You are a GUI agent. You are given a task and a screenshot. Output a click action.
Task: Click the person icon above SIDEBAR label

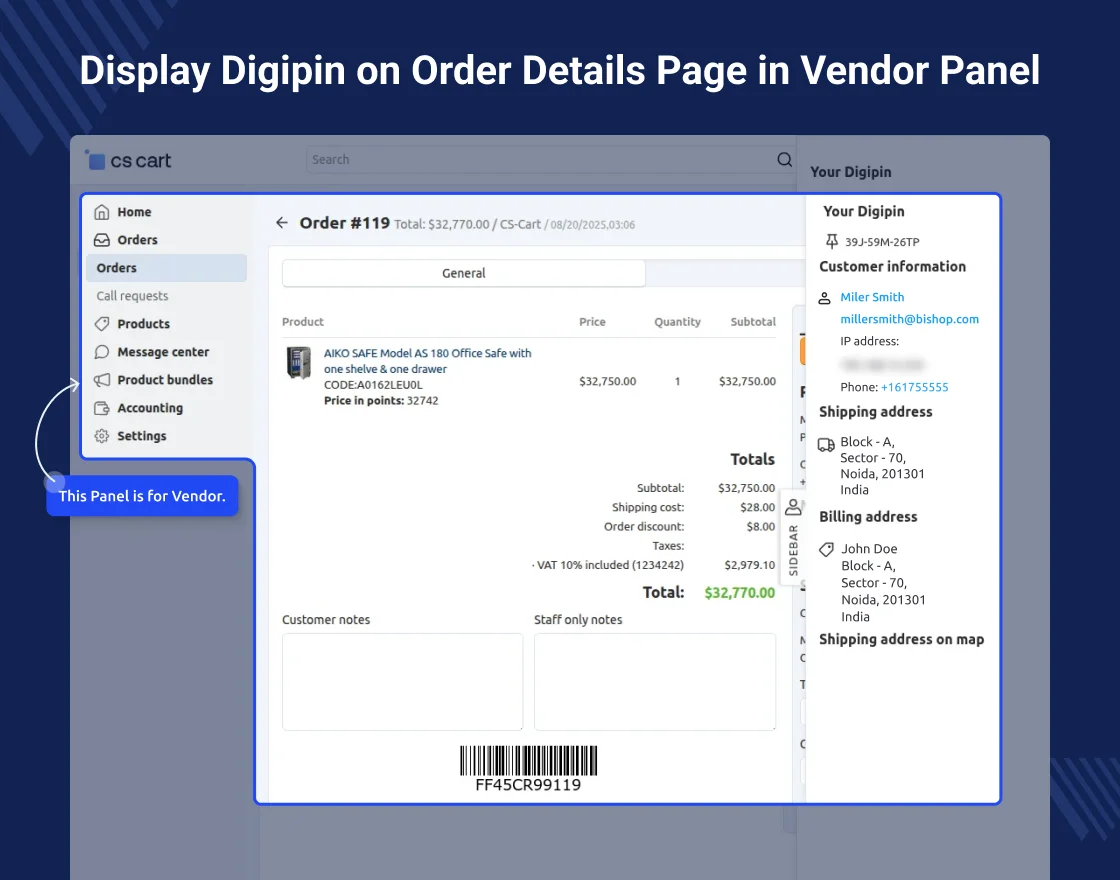[x=793, y=506]
